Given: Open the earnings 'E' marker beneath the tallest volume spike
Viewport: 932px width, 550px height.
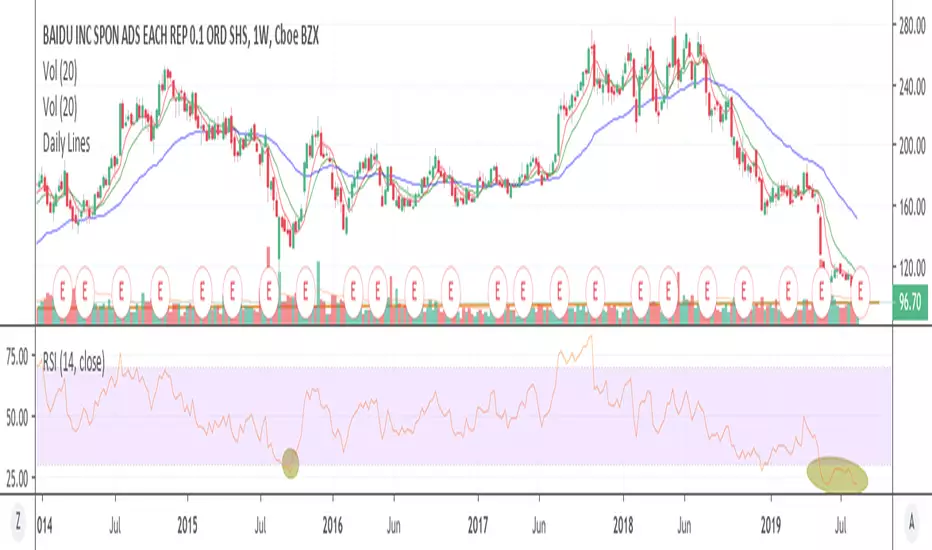Looking at the screenshot, I should tap(269, 291).
